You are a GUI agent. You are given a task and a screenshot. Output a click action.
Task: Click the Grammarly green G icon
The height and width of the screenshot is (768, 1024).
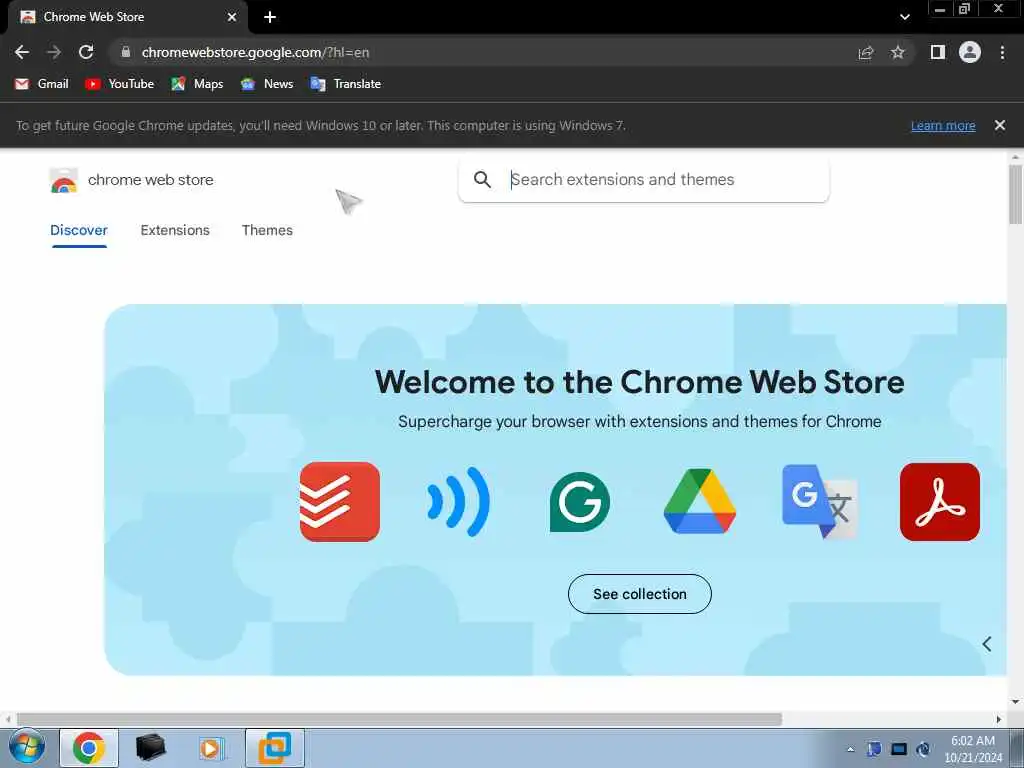tap(580, 502)
